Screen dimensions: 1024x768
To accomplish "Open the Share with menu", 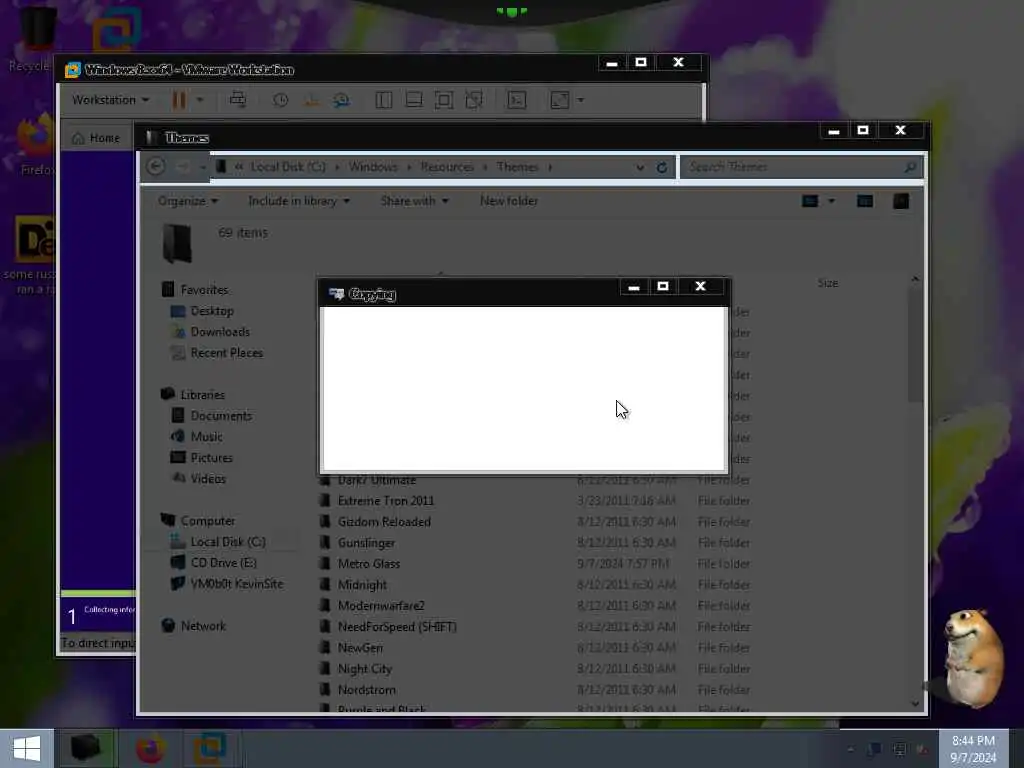I will (x=414, y=200).
